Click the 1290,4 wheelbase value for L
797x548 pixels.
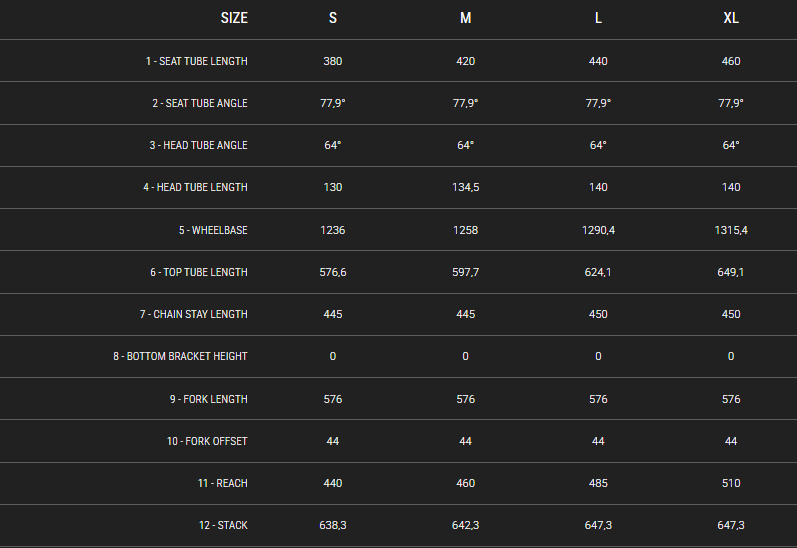[x=598, y=230]
